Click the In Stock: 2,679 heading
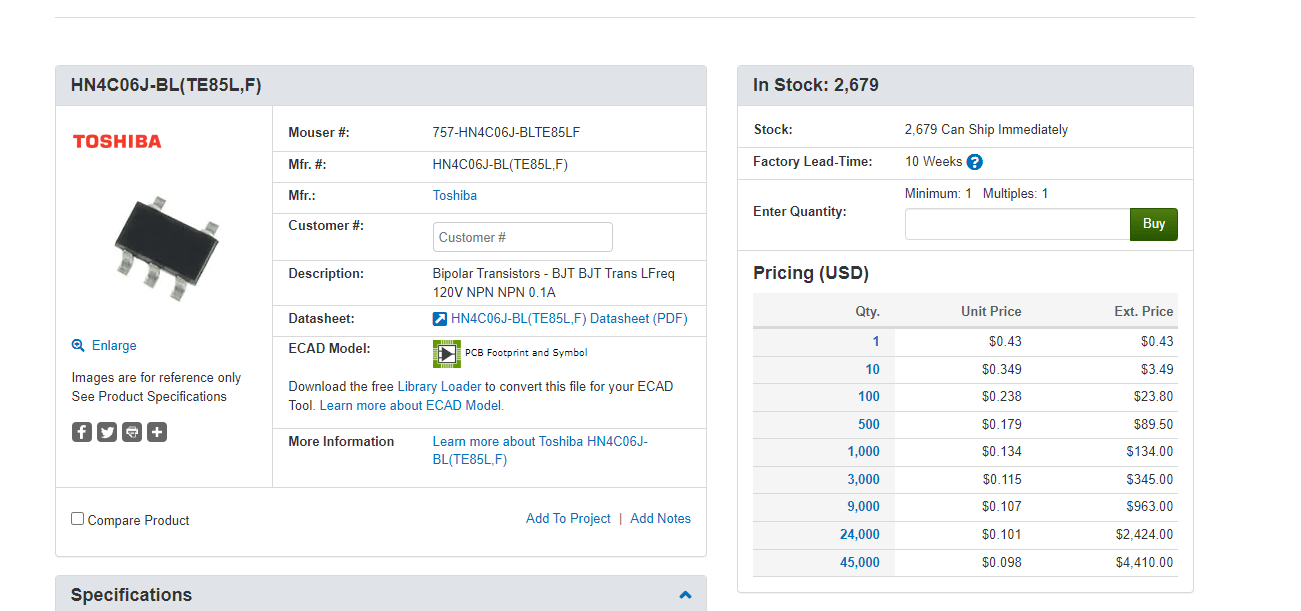This screenshot has width=1301, height=611. (x=816, y=86)
